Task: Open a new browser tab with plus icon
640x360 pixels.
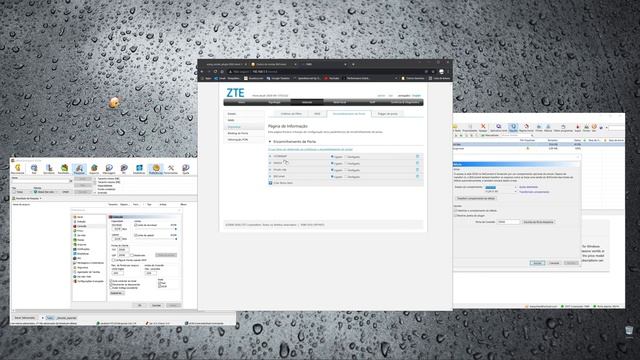Action: (x=353, y=64)
